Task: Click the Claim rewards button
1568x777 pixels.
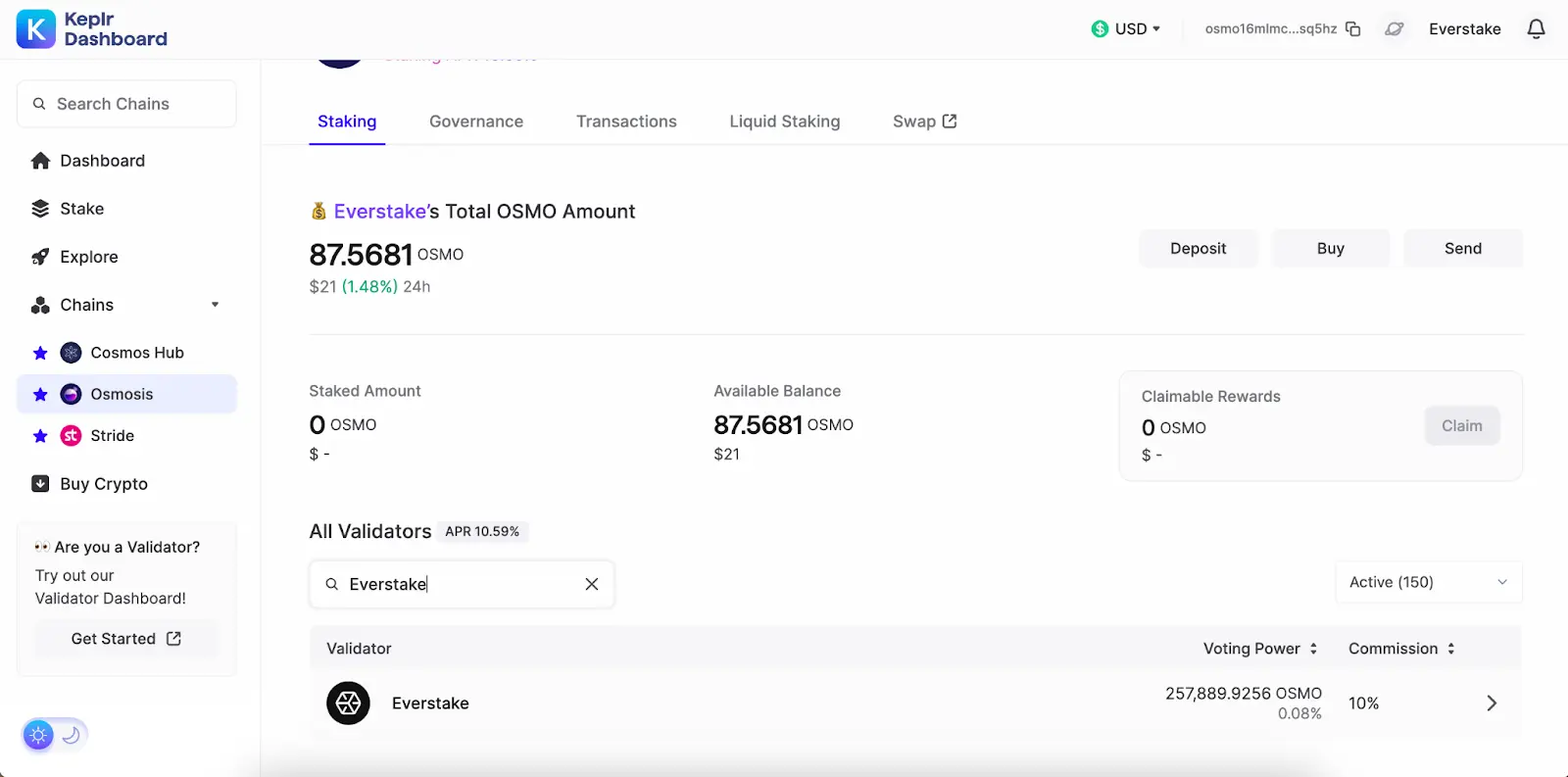Action: (1462, 426)
